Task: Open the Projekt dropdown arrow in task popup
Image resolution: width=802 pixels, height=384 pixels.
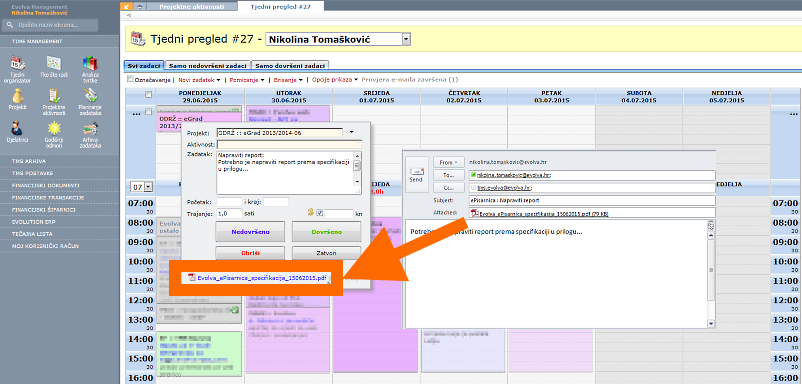Action: pyautogui.click(x=351, y=132)
